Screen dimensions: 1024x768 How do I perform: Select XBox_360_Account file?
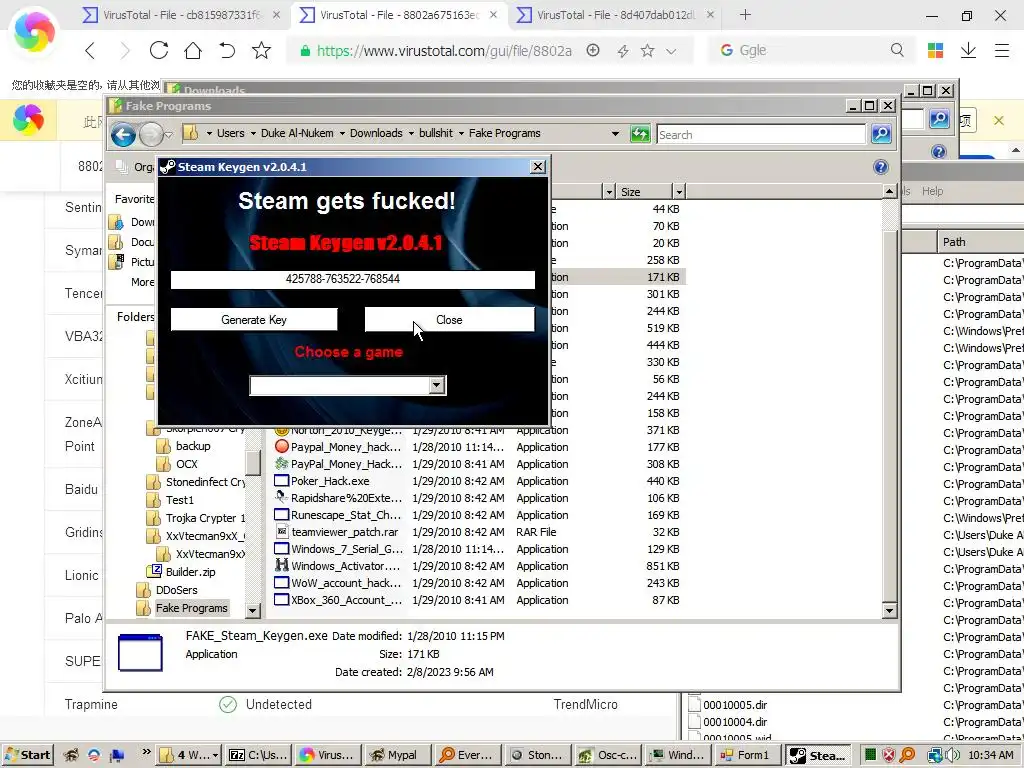pos(347,600)
